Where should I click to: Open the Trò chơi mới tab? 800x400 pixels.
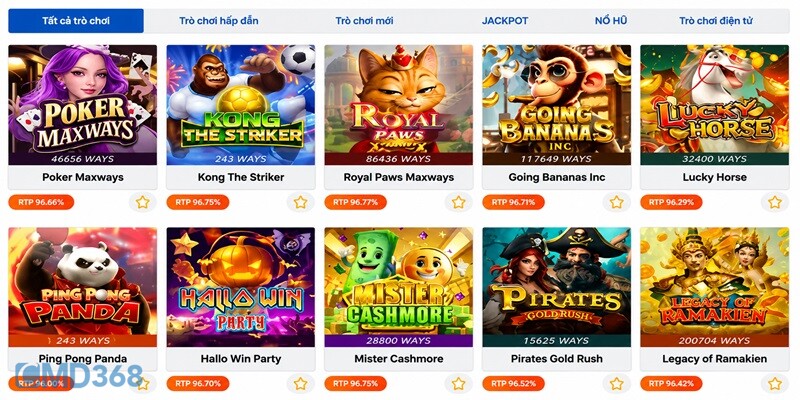[364, 21]
